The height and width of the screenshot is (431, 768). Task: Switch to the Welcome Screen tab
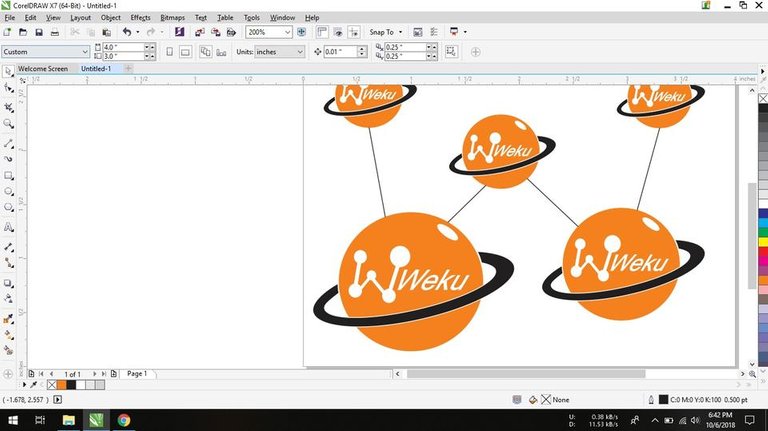pos(43,69)
